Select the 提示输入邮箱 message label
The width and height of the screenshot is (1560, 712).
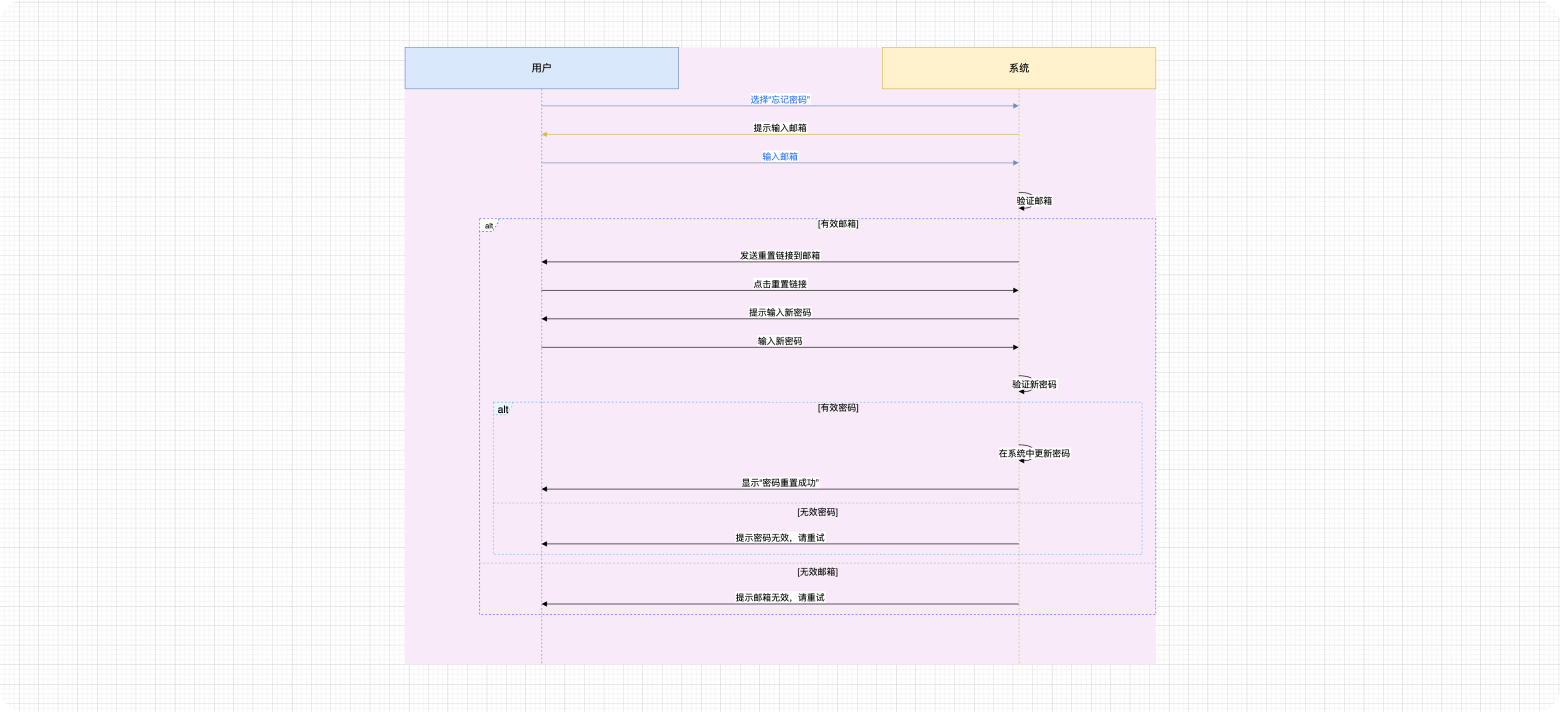[780, 128]
